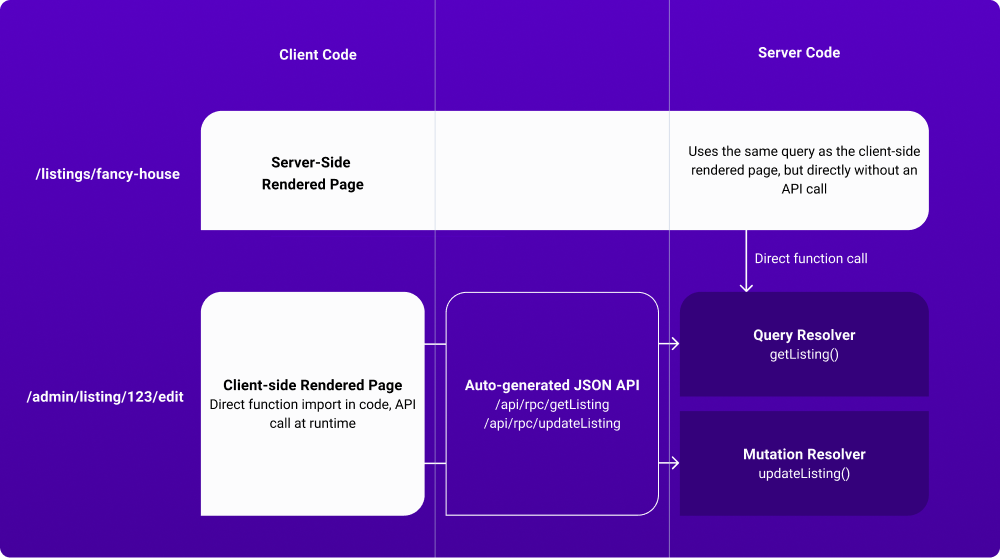
Task: Open the /listings/fancy-house route label
Action: (x=108, y=174)
